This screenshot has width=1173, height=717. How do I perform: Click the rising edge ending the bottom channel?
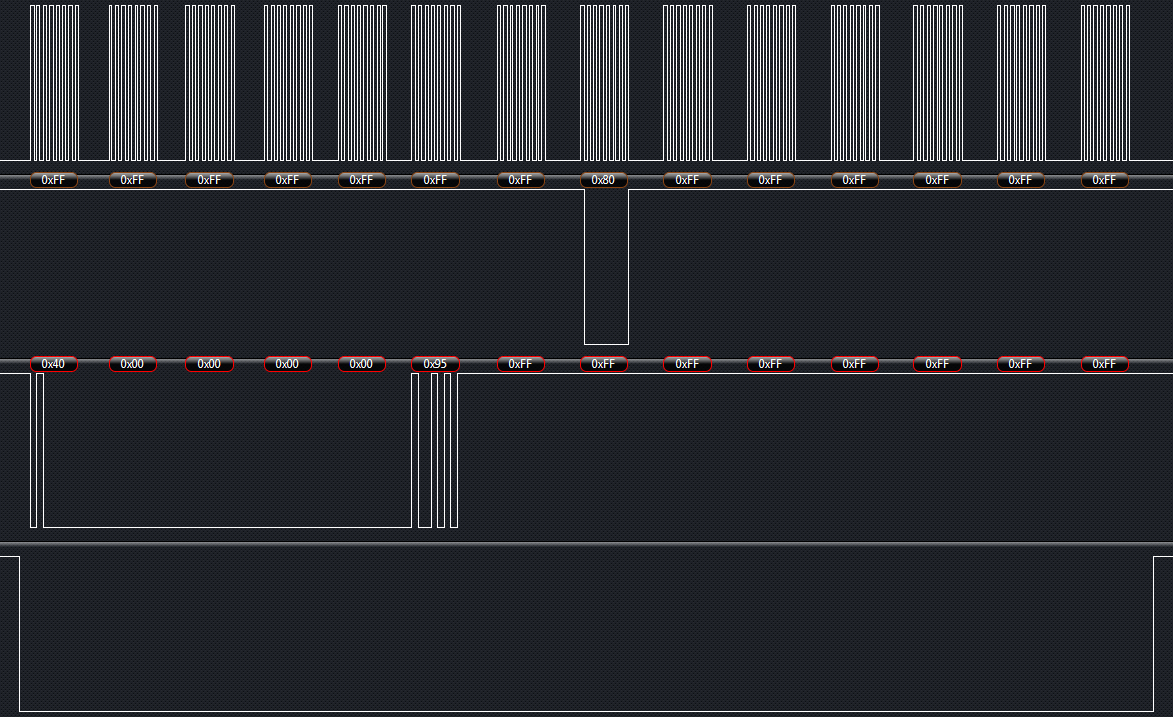tap(1153, 634)
